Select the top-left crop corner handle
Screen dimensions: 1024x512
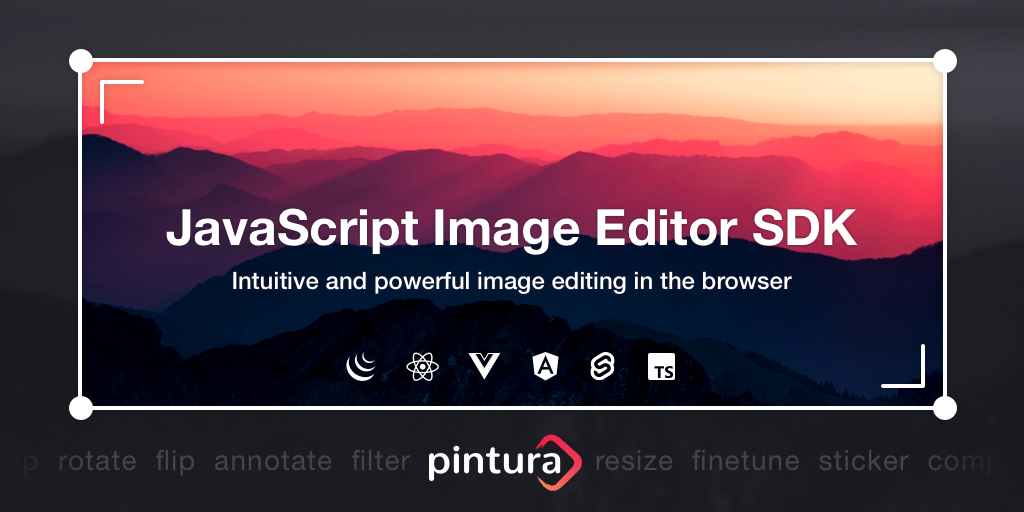81,61
